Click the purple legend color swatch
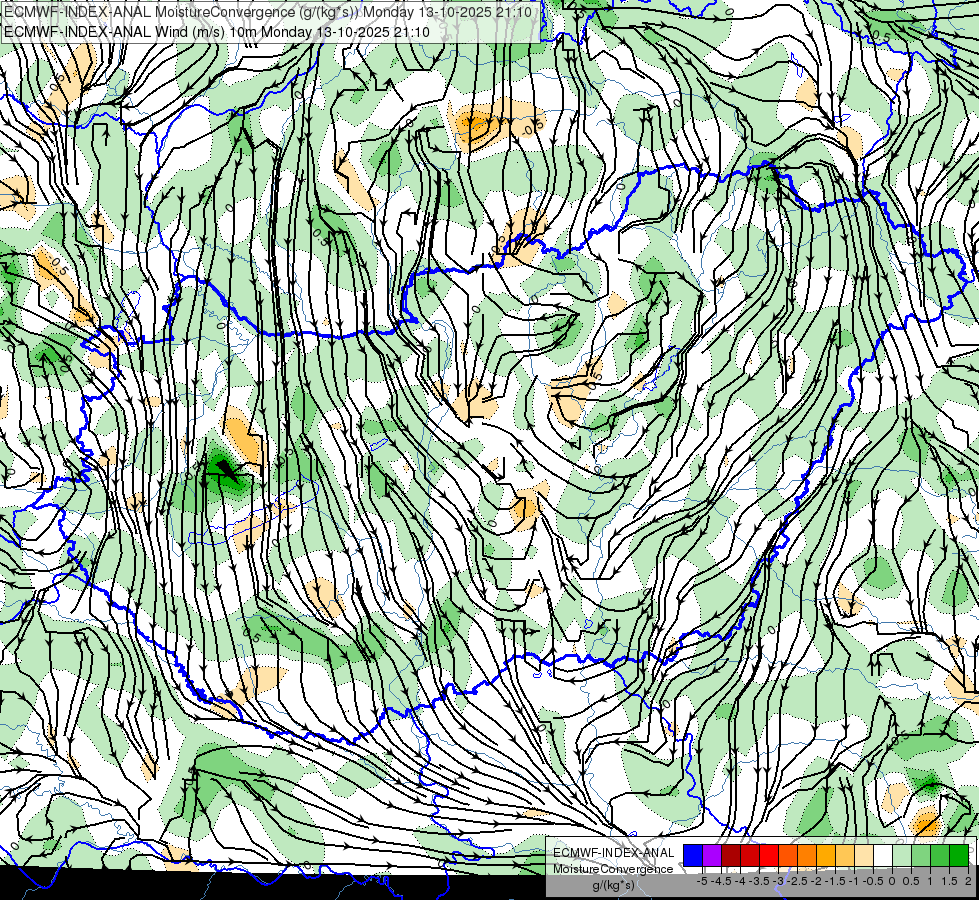979x900 pixels. click(x=712, y=855)
